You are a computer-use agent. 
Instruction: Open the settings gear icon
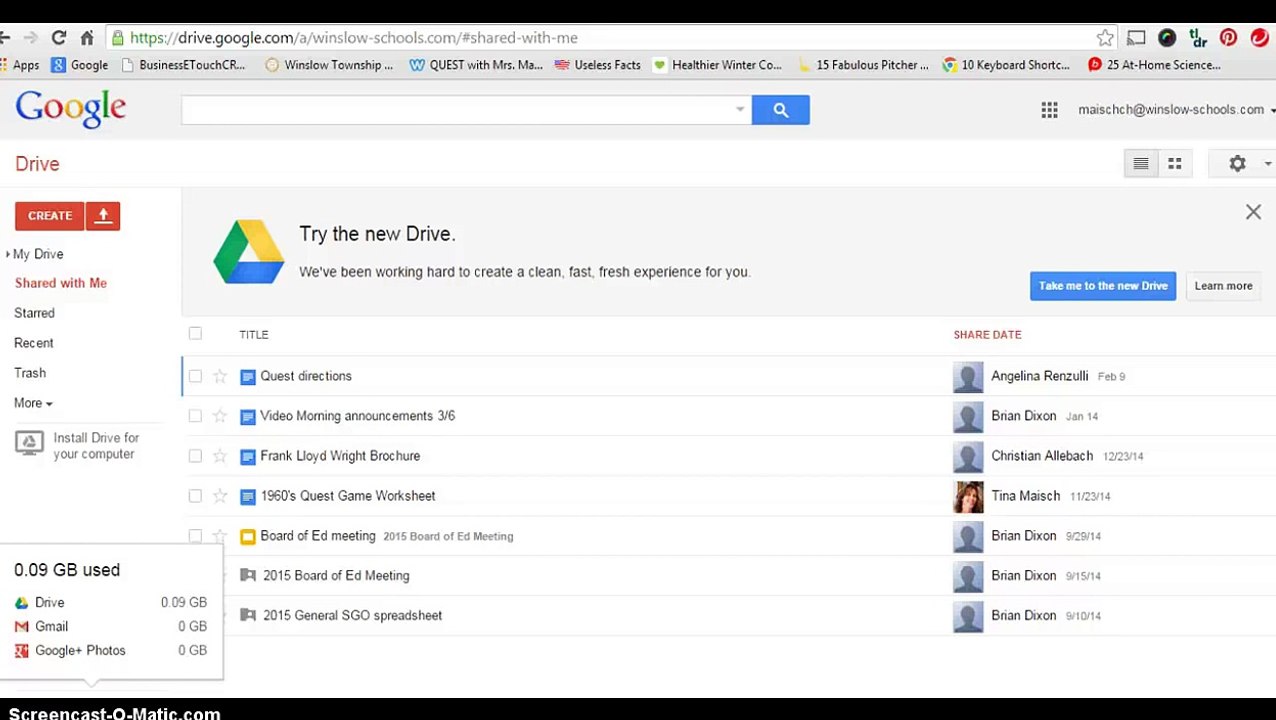1237,164
